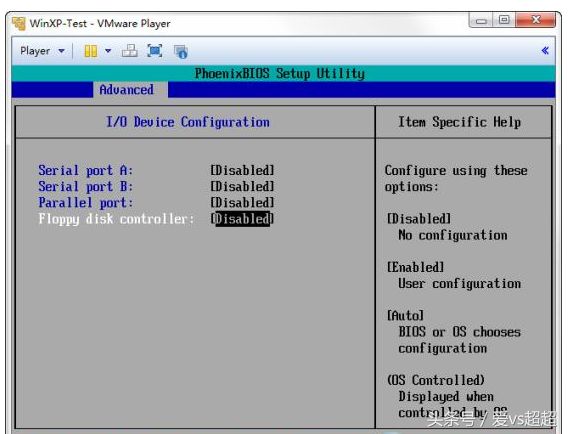Viewport: 568px width, 434px height.
Task: Click the yellow suspend/pause VM icon
Action: 91,51
